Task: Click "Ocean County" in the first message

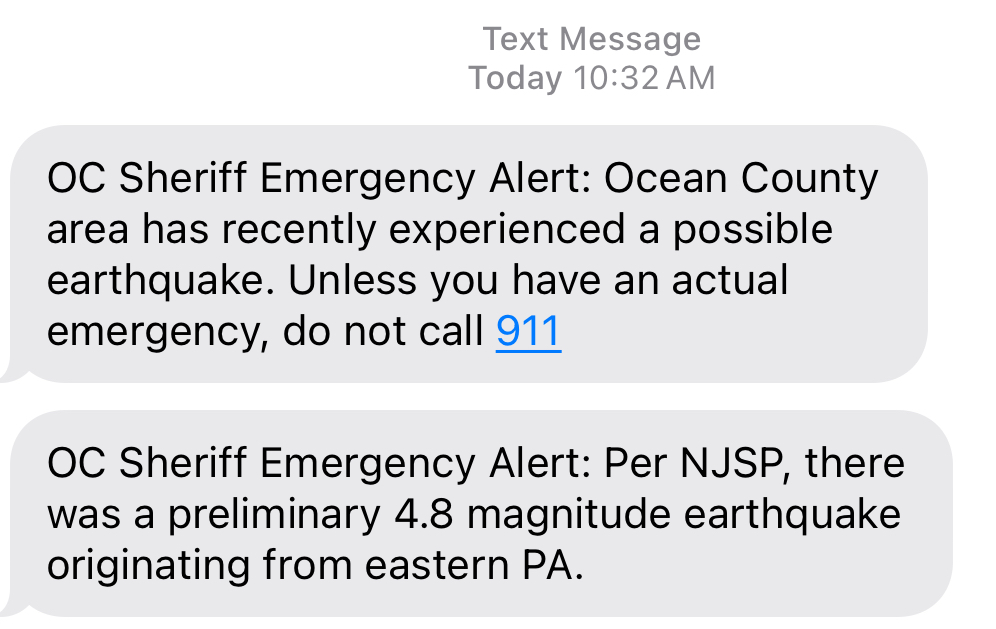Action: tap(741, 180)
